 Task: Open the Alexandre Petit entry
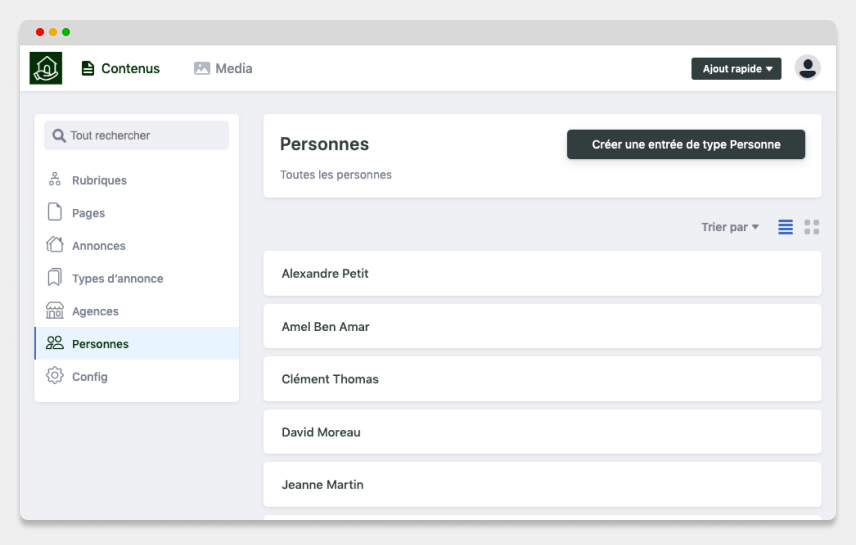point(542,273)
